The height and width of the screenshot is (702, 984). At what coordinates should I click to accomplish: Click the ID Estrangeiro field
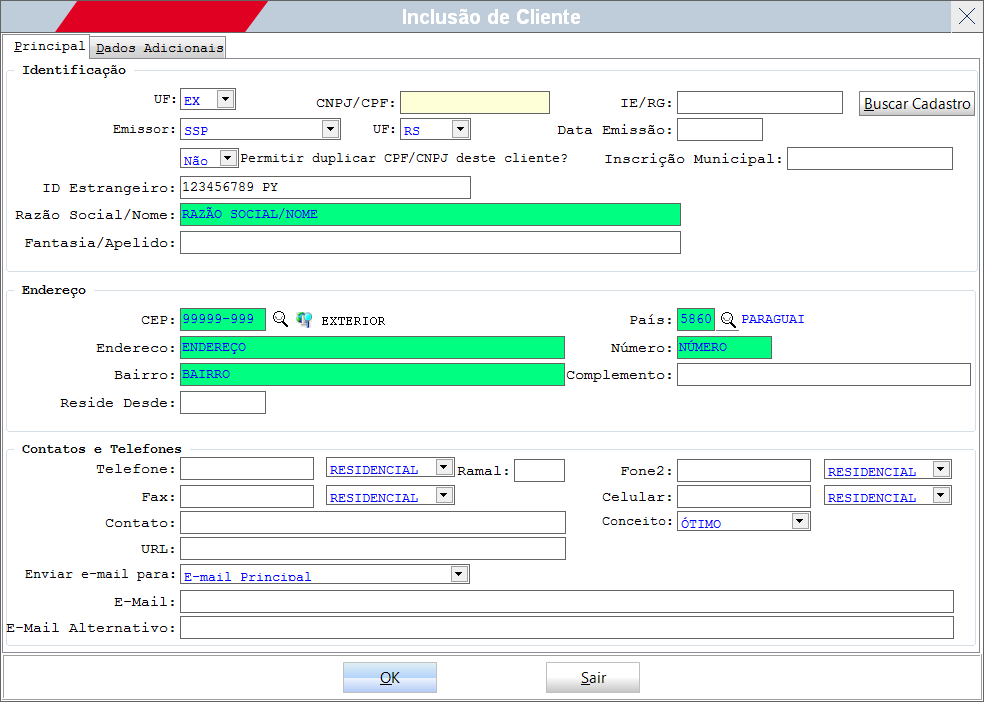click(x=325, y=188)
